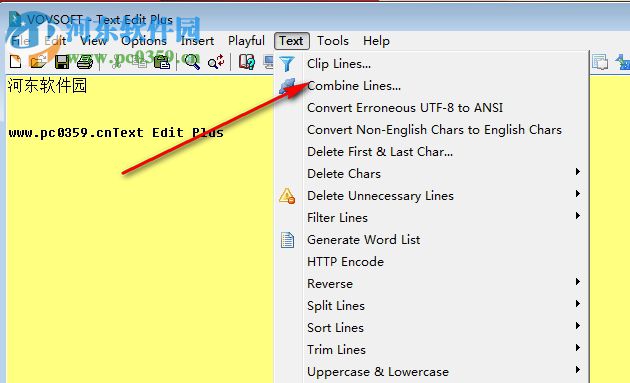
Task: Click the document icon beside Generate Word List
Action: click(x=287, y=240)
